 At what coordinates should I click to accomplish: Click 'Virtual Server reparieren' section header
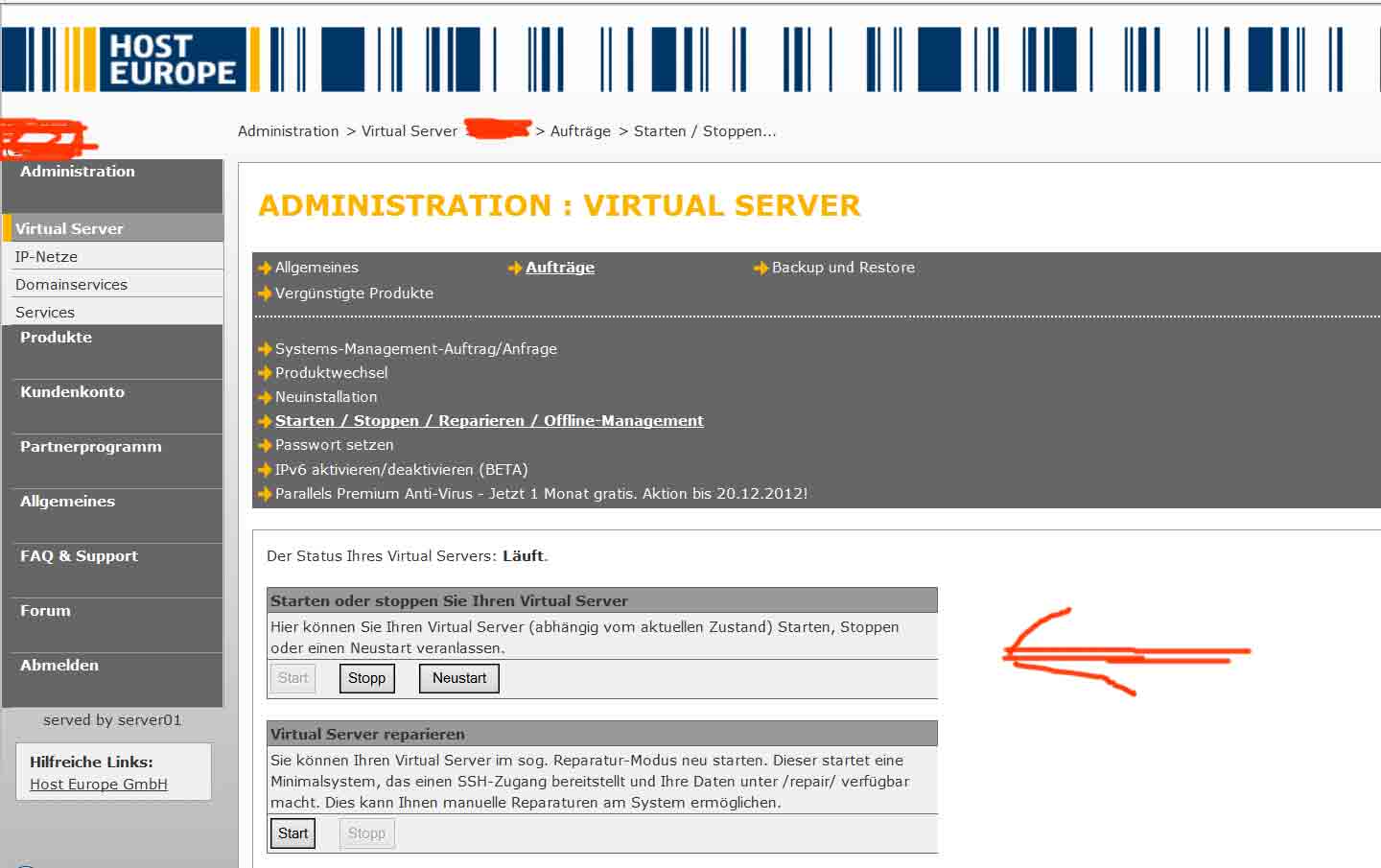(602, 734)
